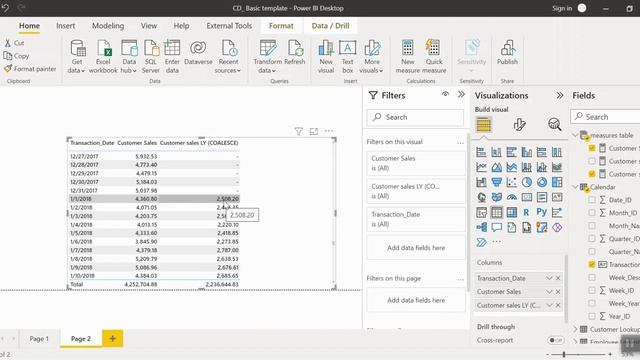Screen dimensions: 640x360
Task: Click the Publish button
Action: [x=507, y=53]
